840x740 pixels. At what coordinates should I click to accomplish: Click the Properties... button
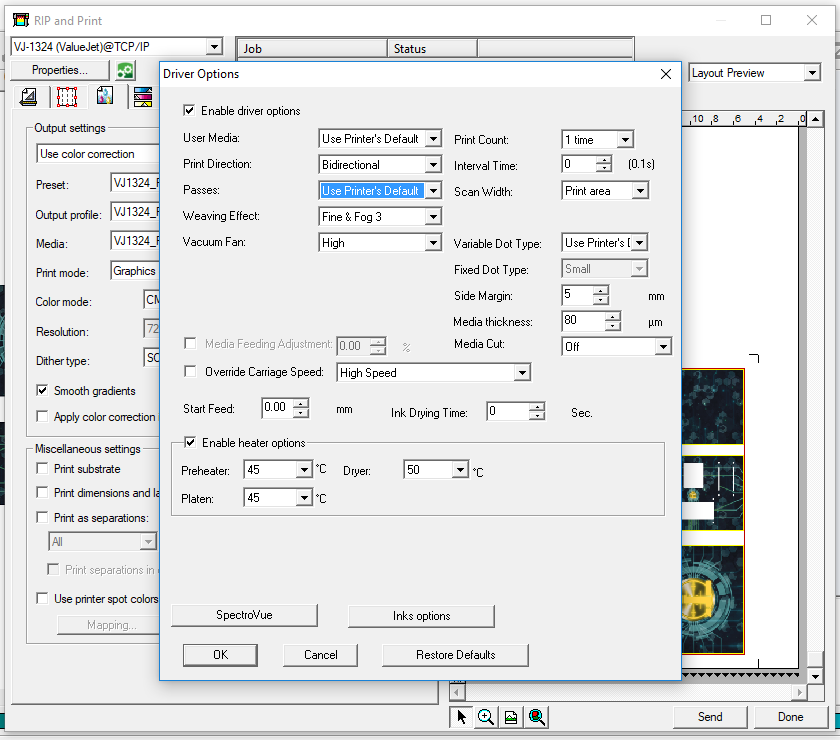59,70
